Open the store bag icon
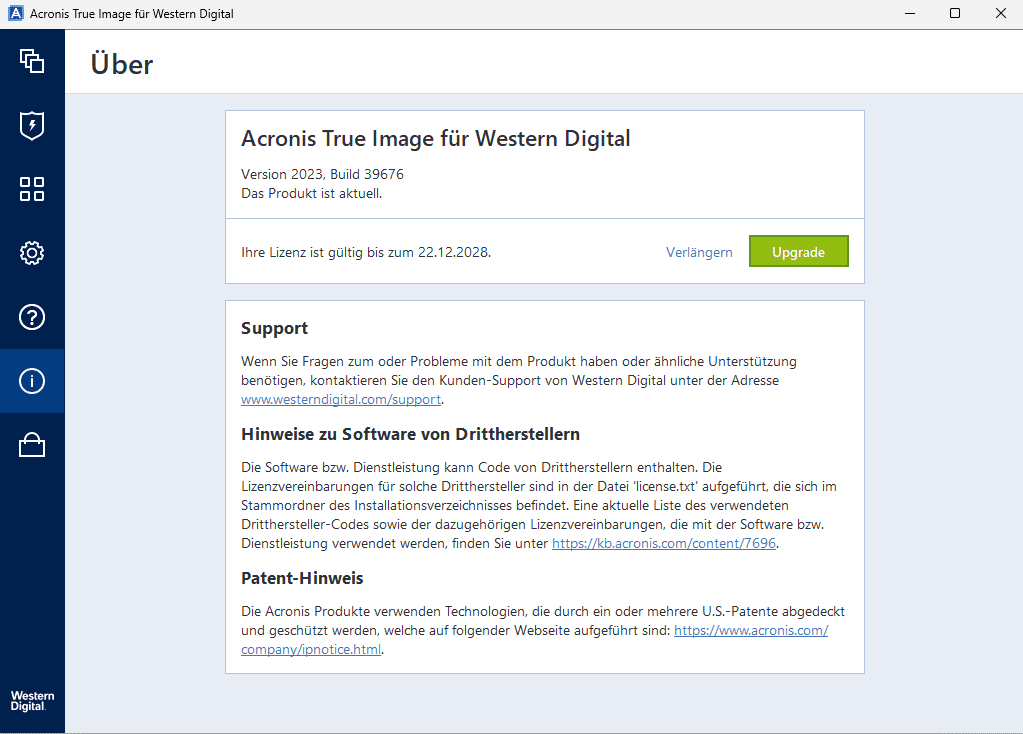The image size is (1023, 734). click(x=32, y=445)
